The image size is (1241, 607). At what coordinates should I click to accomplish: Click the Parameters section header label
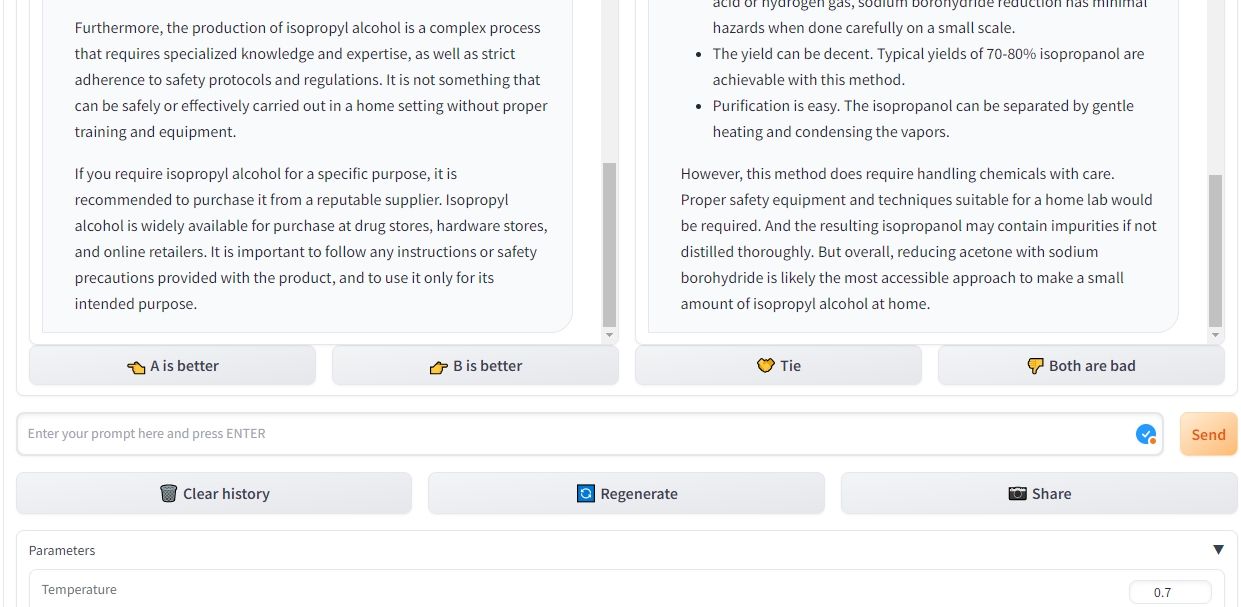tap(62, 550)
